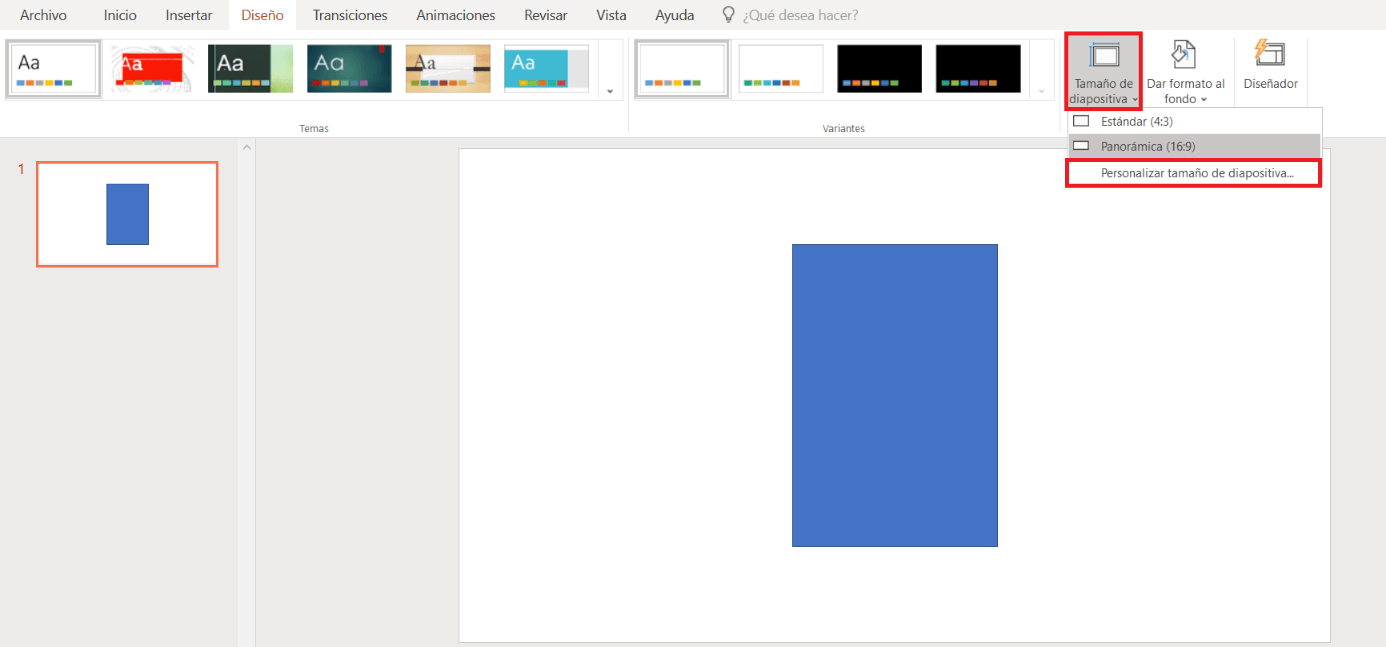The image size is (1386, 647).
Task: Apply the first white Office theme
Action: click(54, 69)
